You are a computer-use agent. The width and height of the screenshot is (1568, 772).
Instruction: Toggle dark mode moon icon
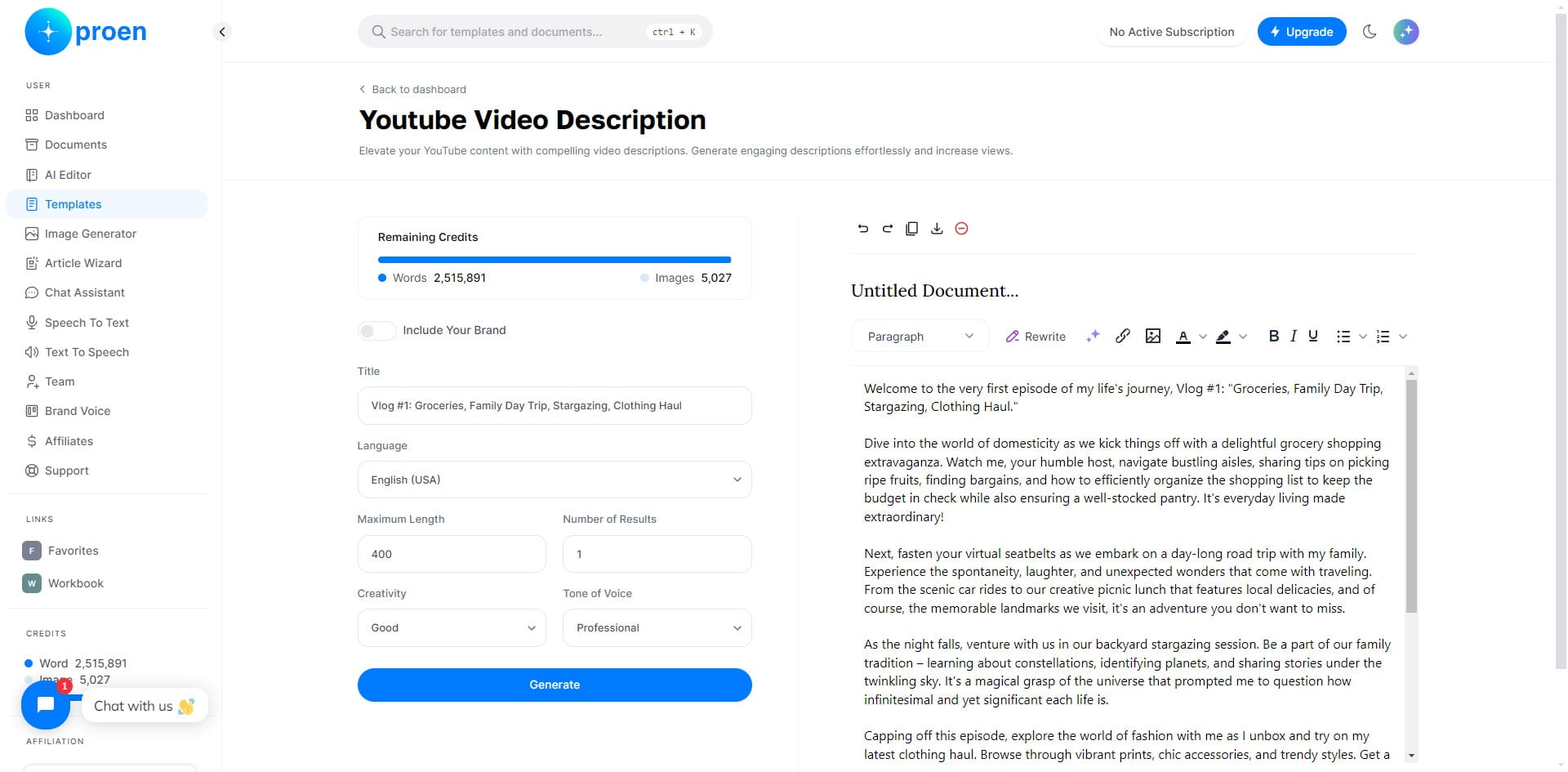(x=1370, y=32)
